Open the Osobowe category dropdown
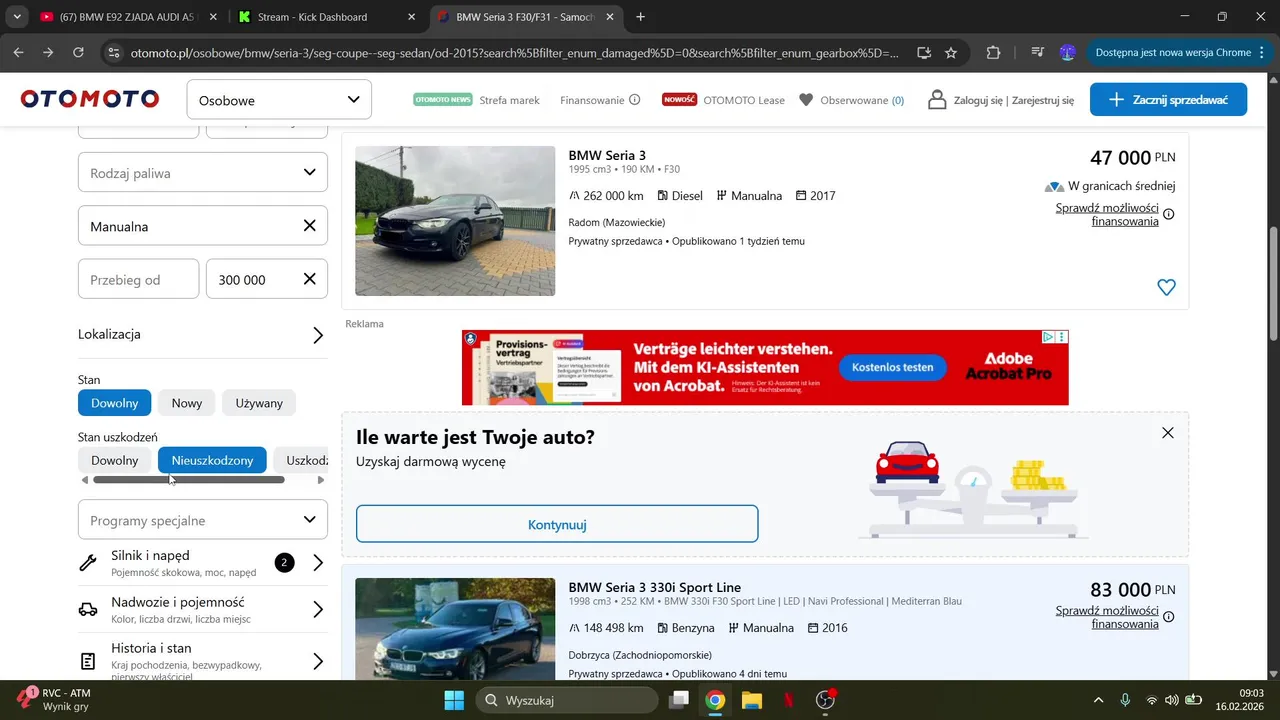1280x720 pixels. [279, 100]
